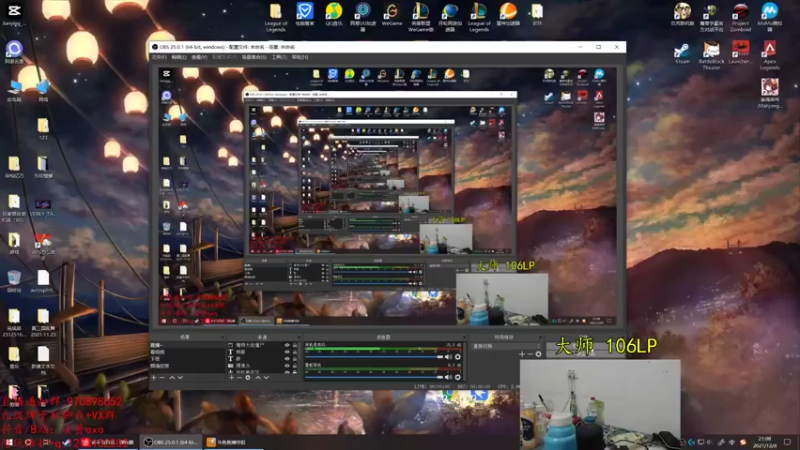Open the transition type dropdown in Scene Transitions
Image resolution: width=800 pixels, height=450 pixels.
point(506,346)
